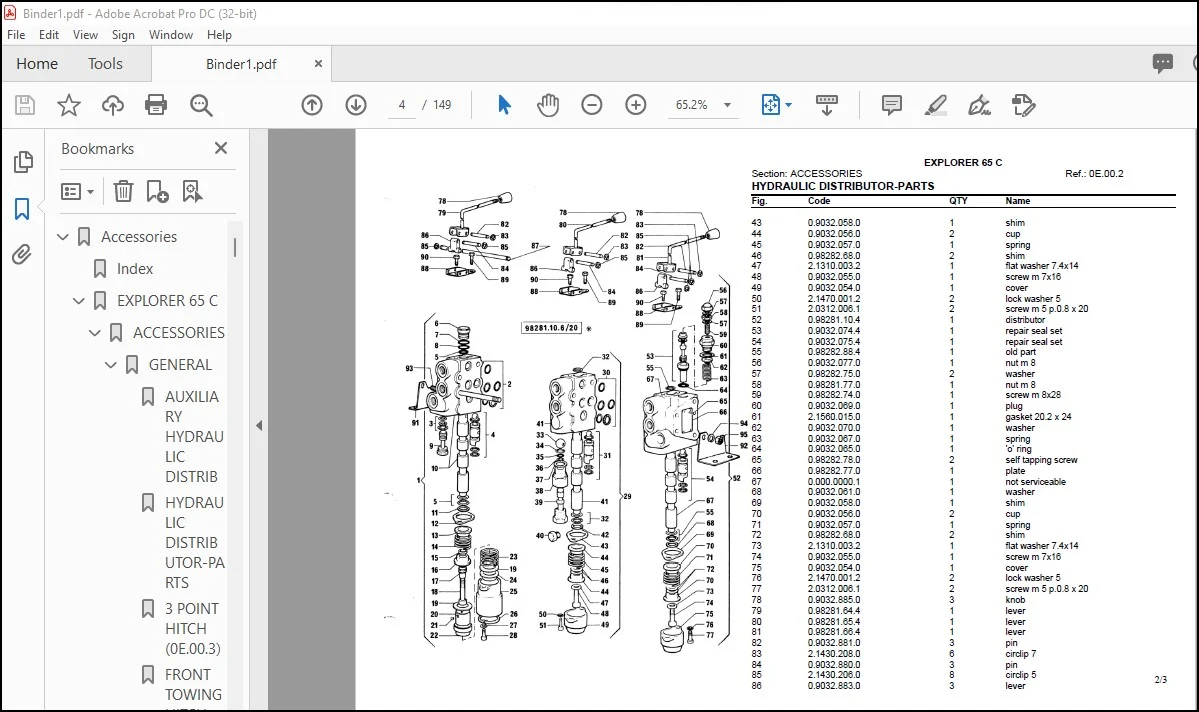Open 3 POINT HITCH (0E.00.3) bookmark
Viewport: 1199px width, 712px height.
point(193,629)
